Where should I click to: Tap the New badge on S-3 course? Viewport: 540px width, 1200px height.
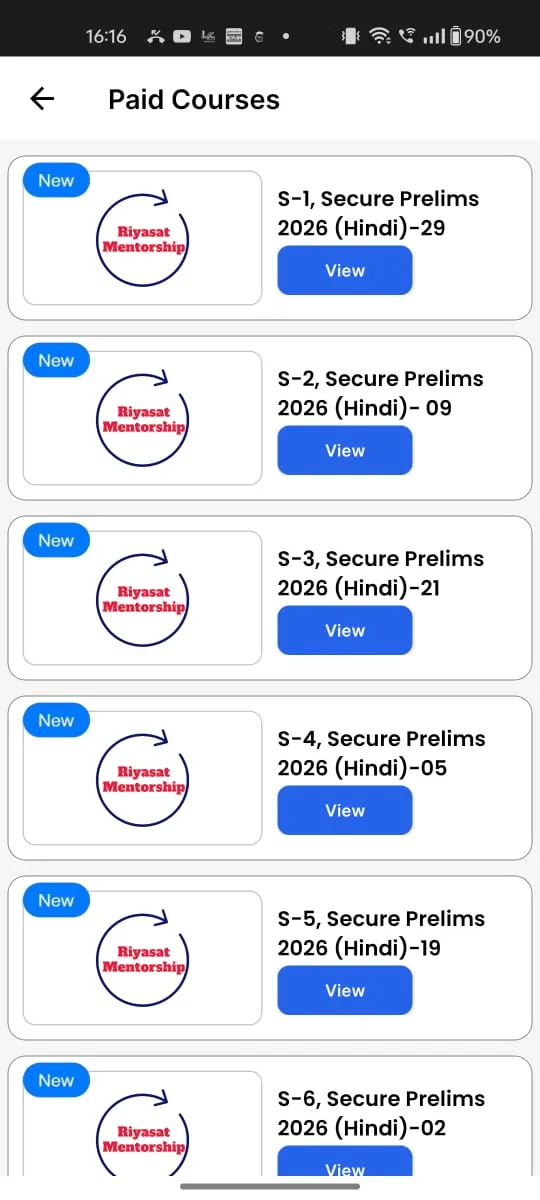click(56, 541)
